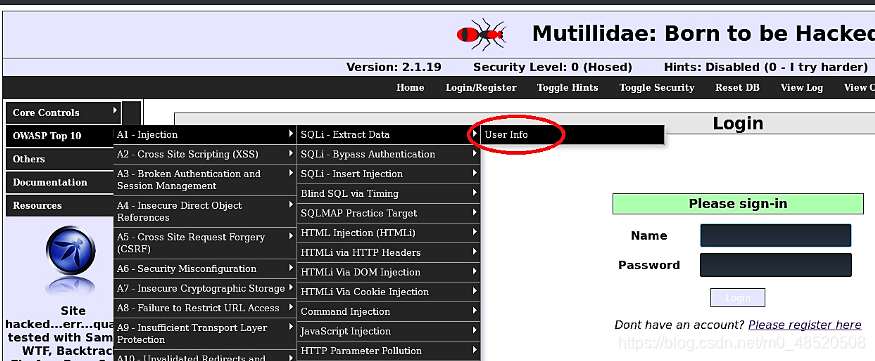Open the Others menu
Viewport: 875px width, 361px height.
pos(60,159)
